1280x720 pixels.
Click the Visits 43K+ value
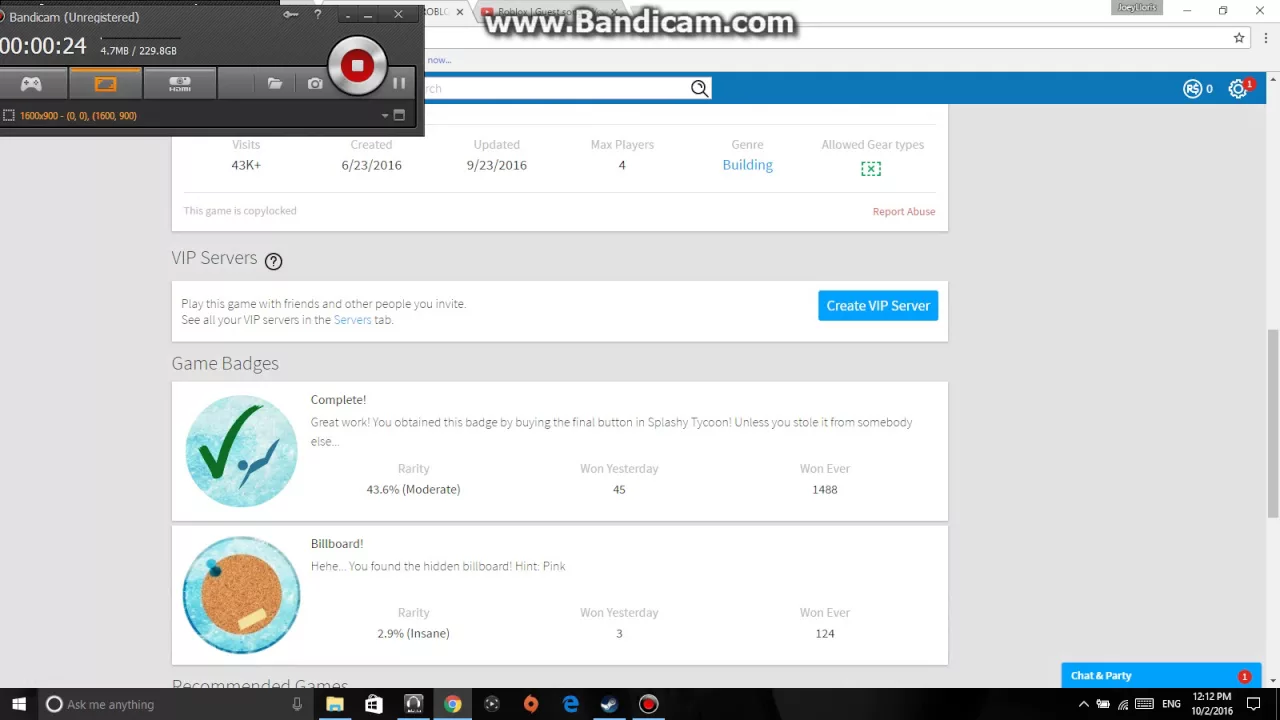246,165
